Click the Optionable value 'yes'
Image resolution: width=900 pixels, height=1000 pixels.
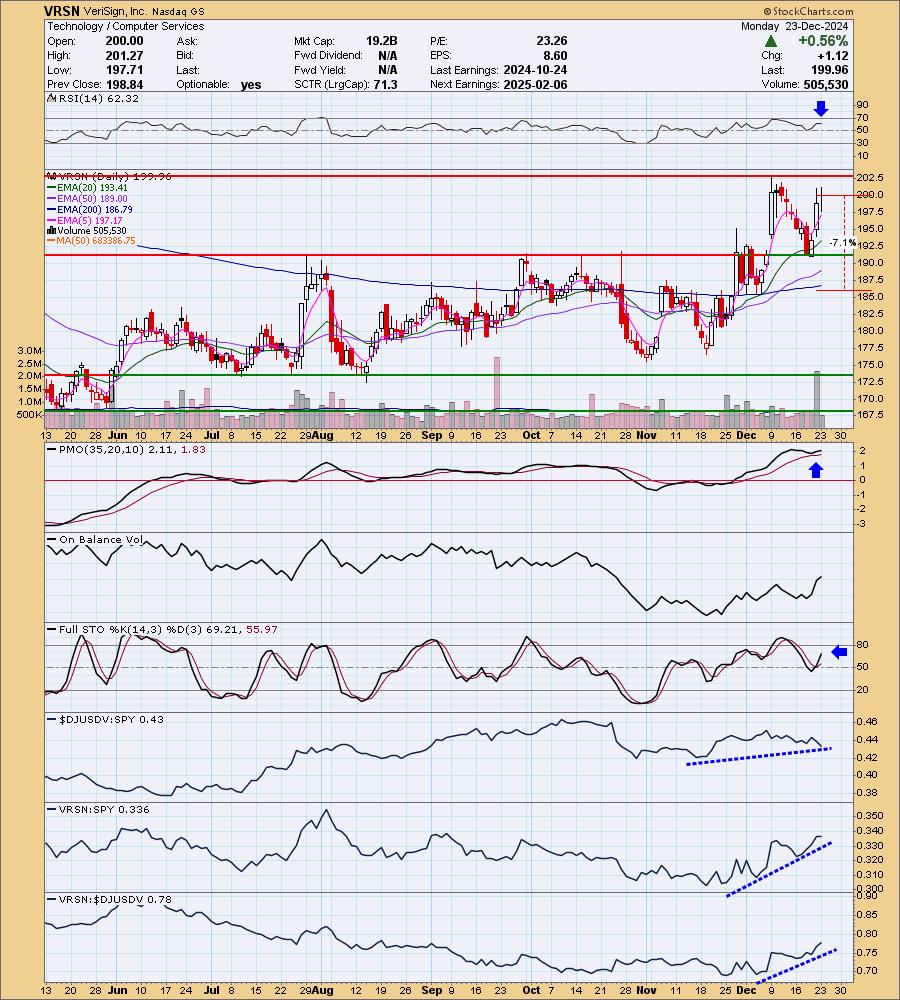click(x=251, y=85)
